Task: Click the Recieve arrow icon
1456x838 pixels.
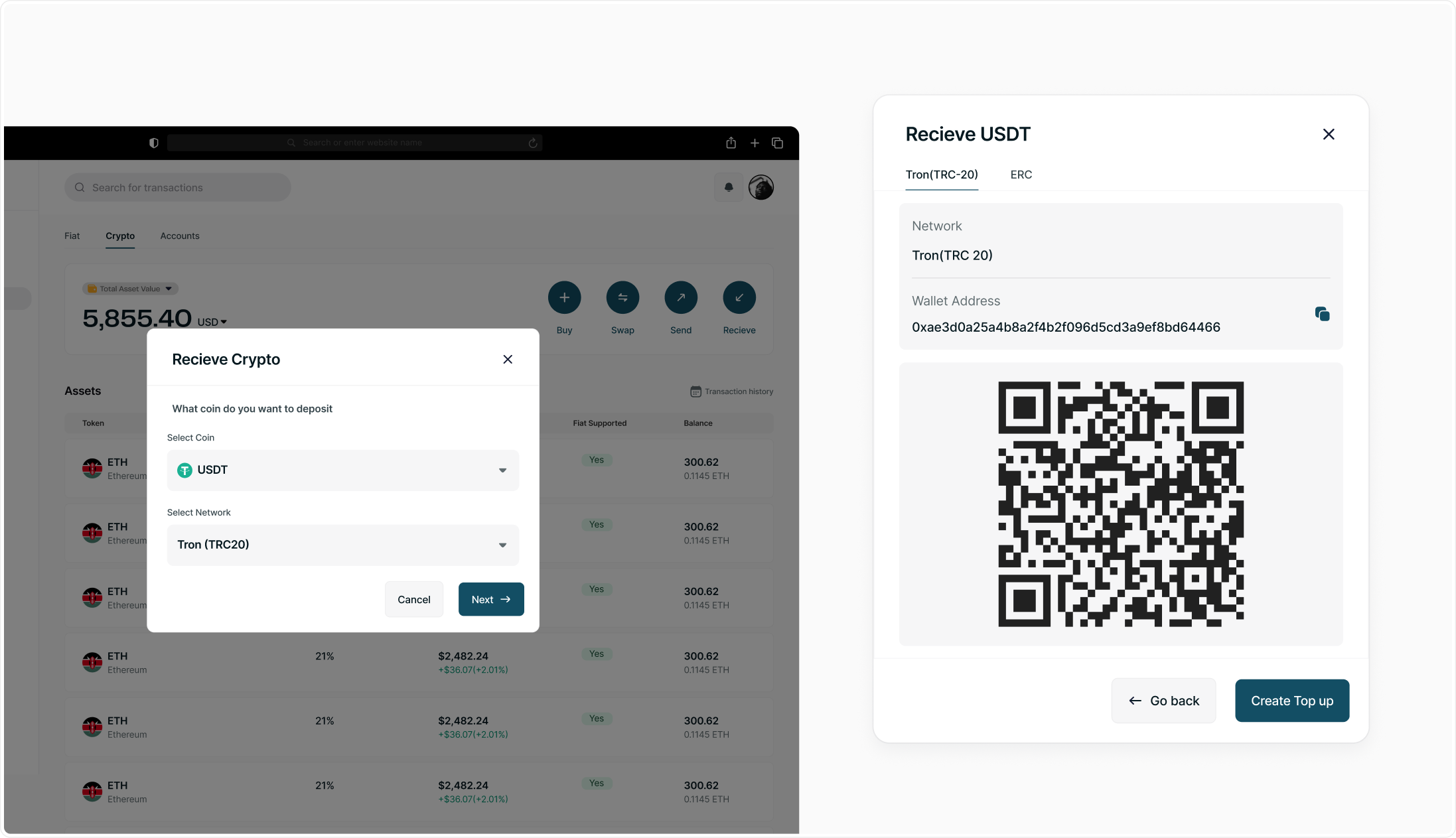Action: [x=739, y=298]
